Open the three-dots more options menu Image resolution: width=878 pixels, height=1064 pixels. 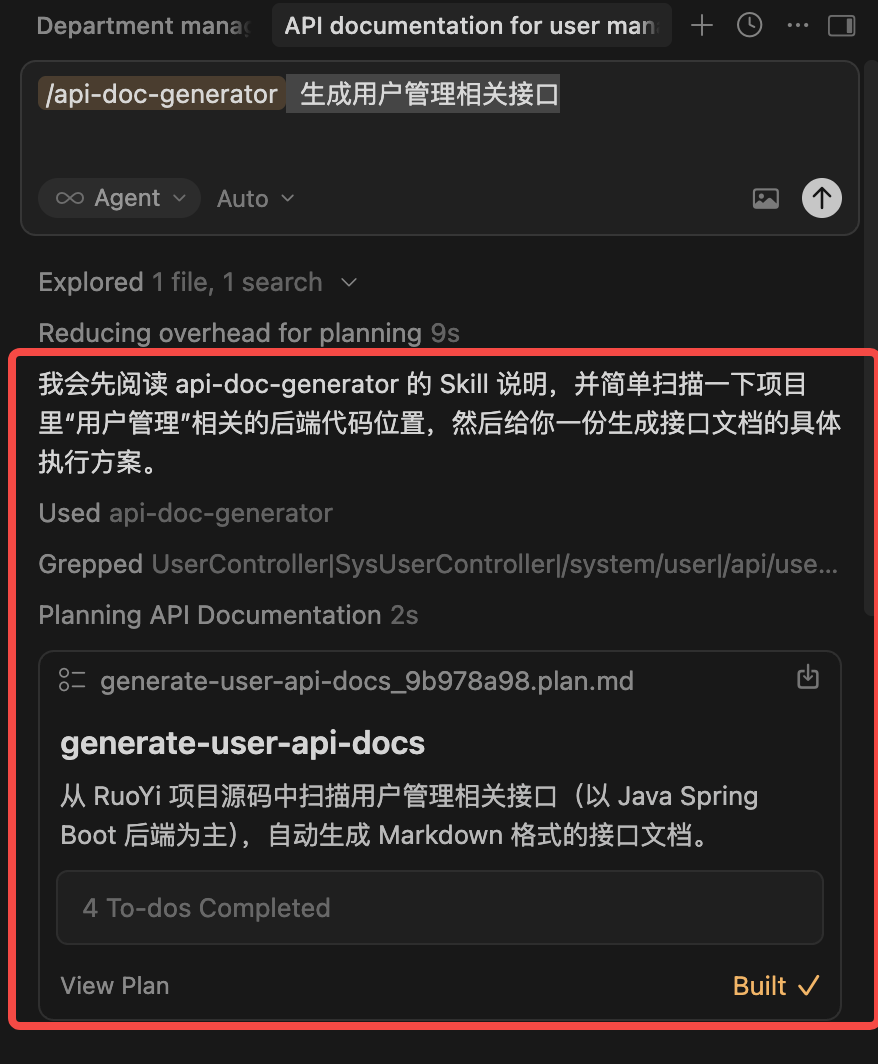click(797, 26)
